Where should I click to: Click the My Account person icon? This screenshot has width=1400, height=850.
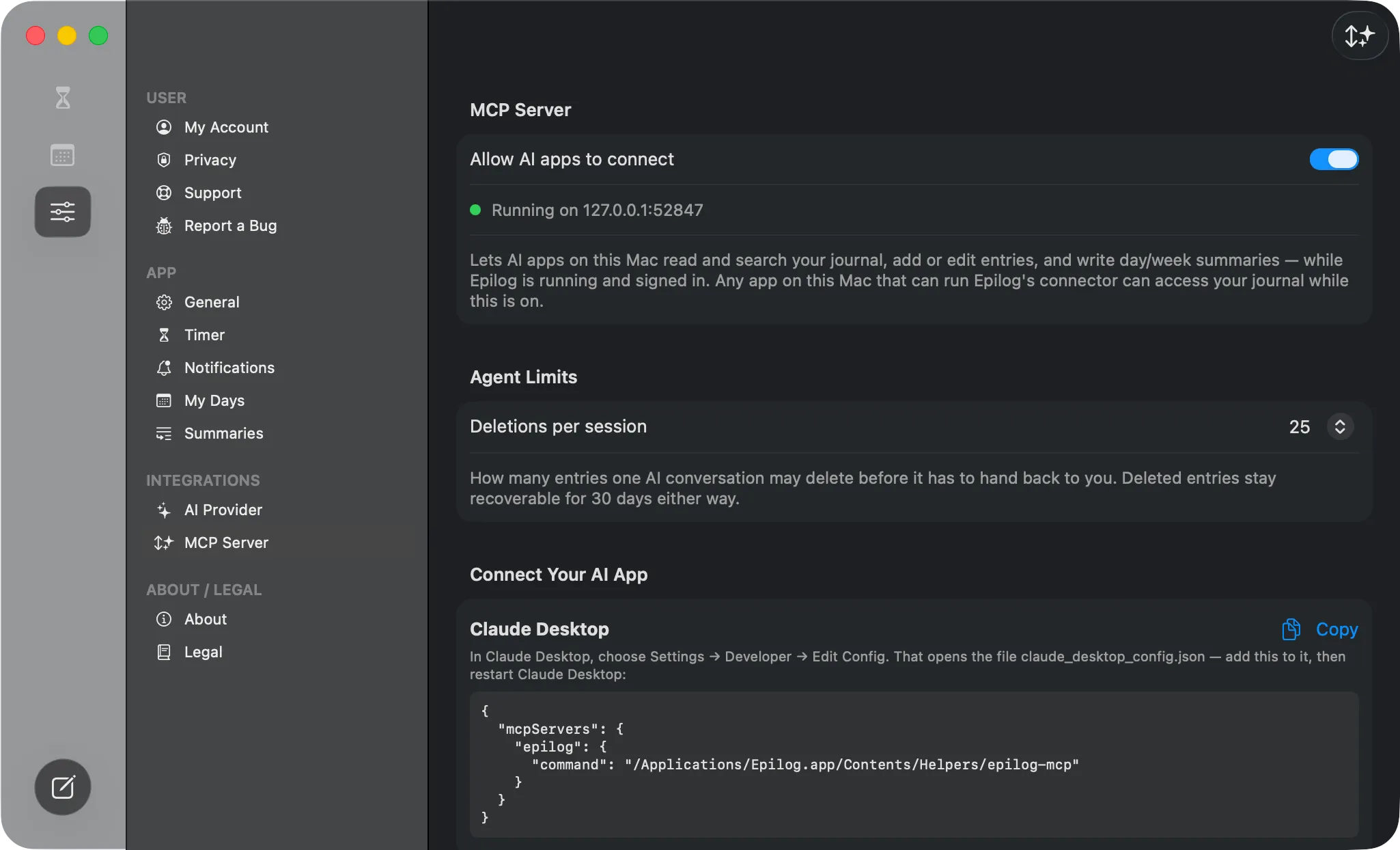(x=164, y=127)
